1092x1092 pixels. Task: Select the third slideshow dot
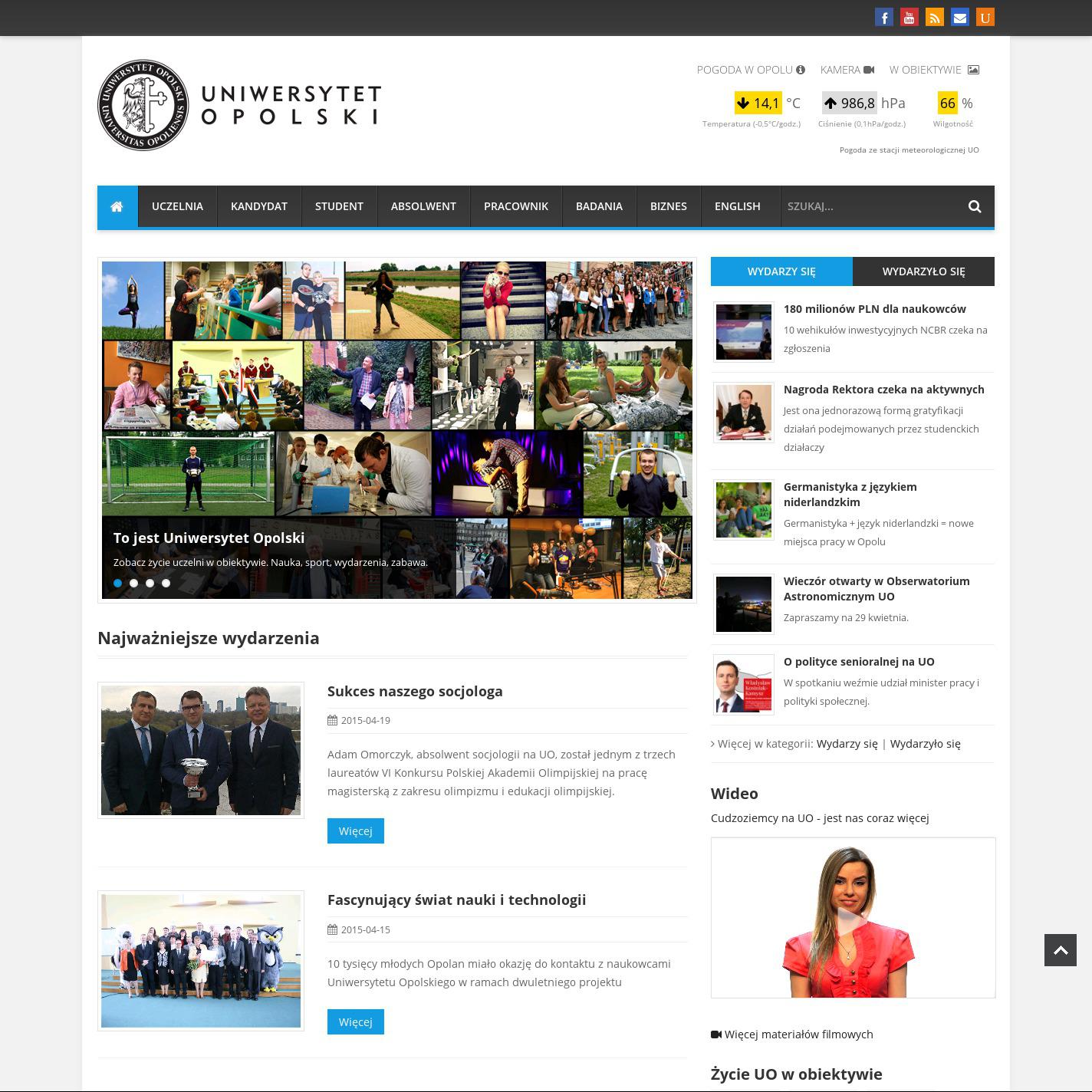(x=150, y=583)
